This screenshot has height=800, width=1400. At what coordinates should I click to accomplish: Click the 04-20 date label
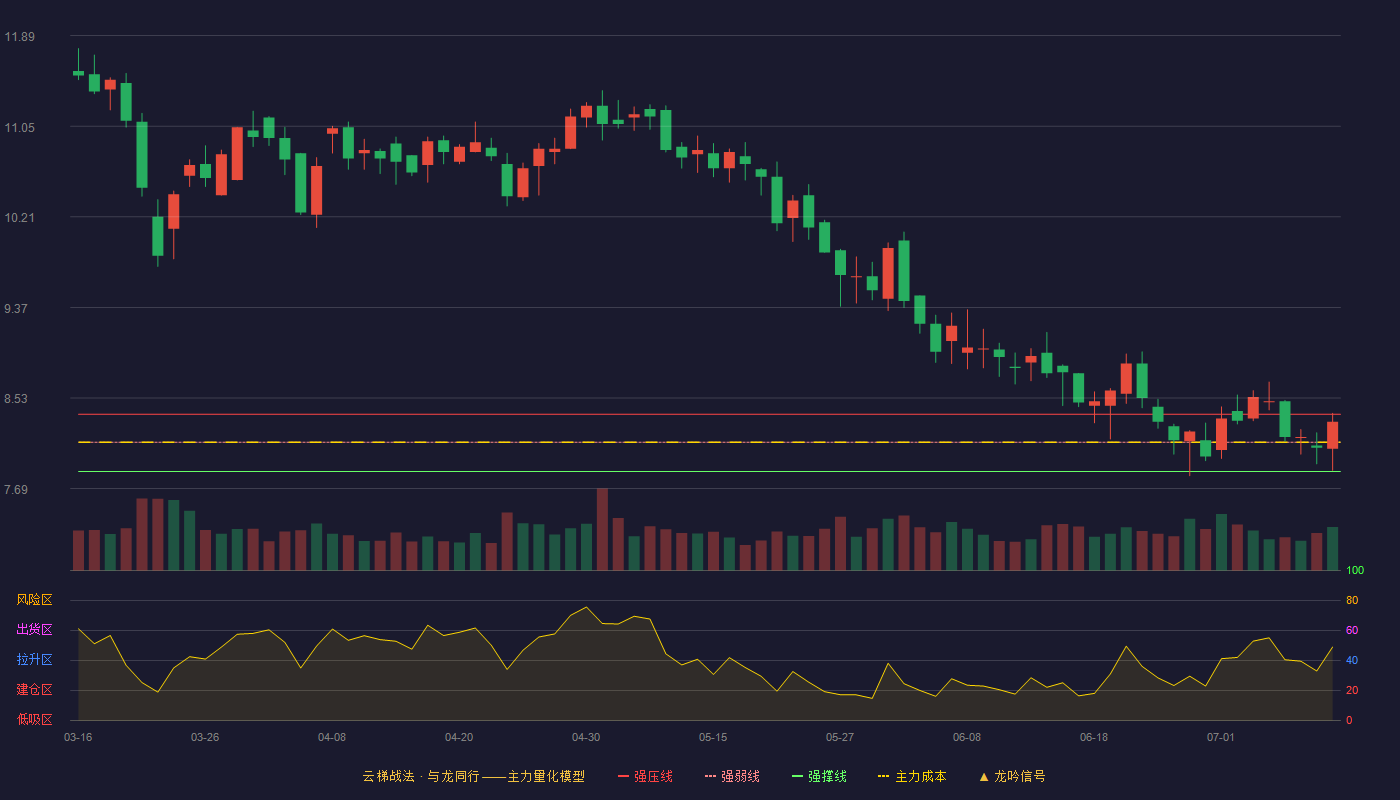459,737
